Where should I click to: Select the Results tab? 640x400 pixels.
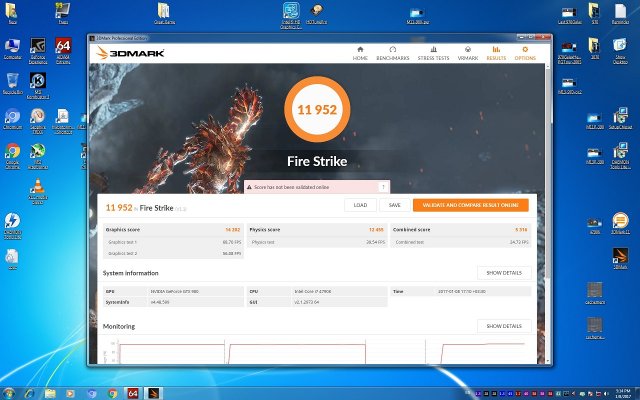pyautogui.click(x=496, y=54)
